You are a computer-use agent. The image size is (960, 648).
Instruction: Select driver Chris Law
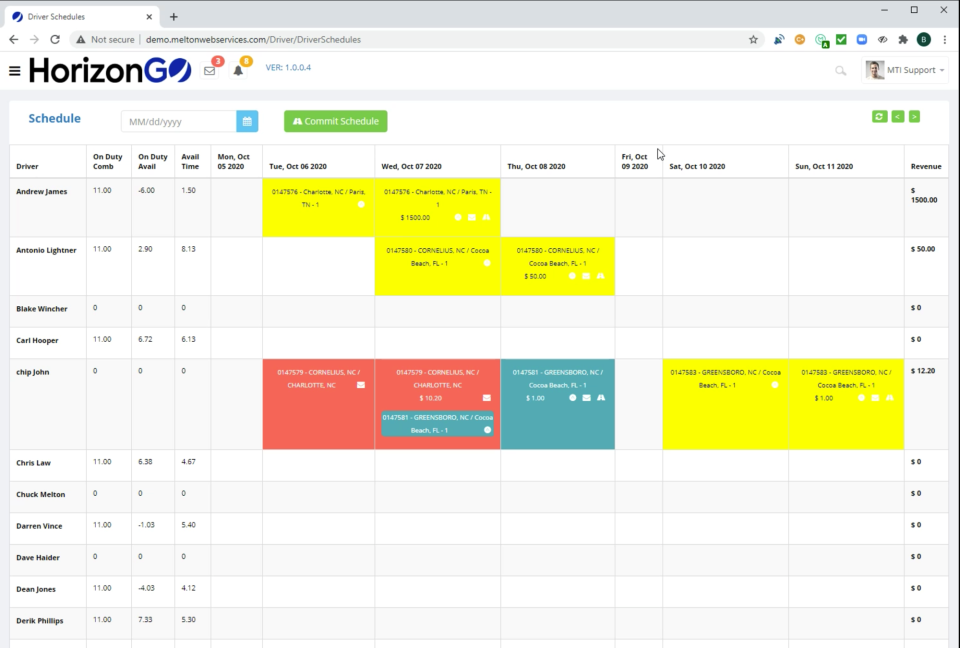33,463
